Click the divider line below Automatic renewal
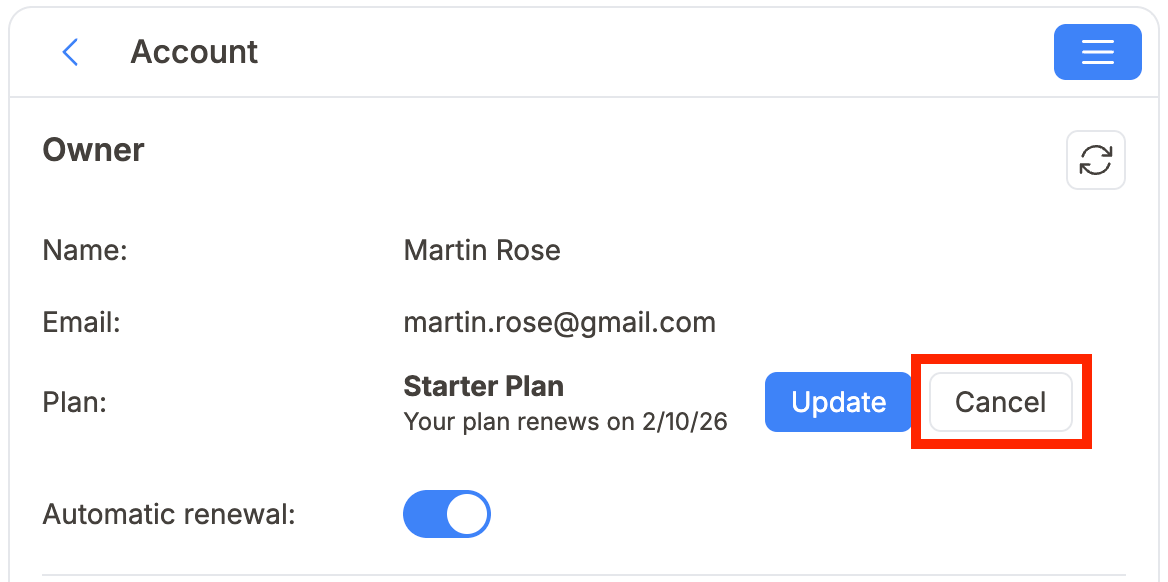 584,575
